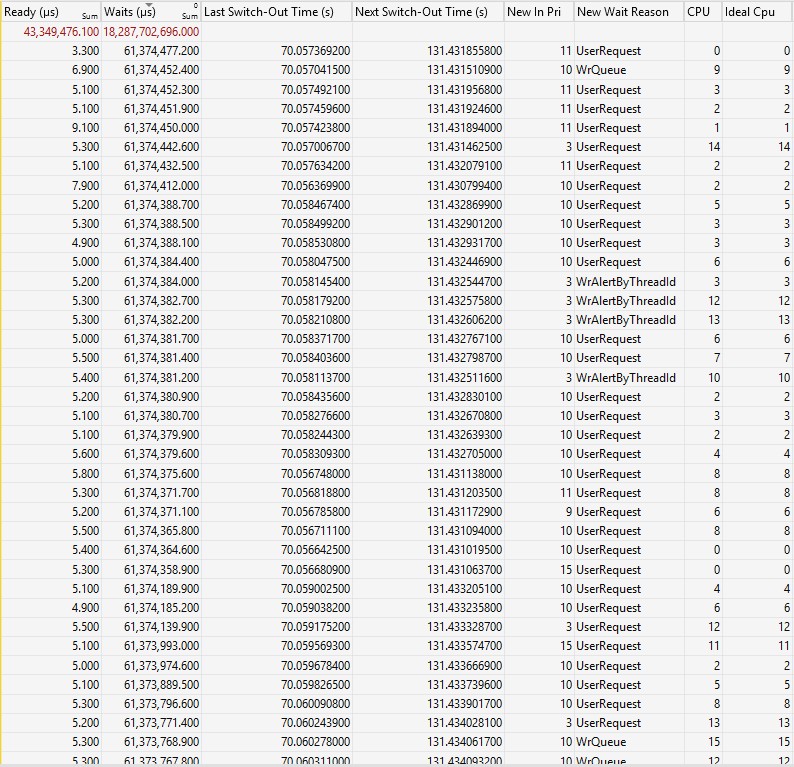Select Last Switch-Out value 70.057492100
Viewport: 794px width, 767px height.
point(315,90)
